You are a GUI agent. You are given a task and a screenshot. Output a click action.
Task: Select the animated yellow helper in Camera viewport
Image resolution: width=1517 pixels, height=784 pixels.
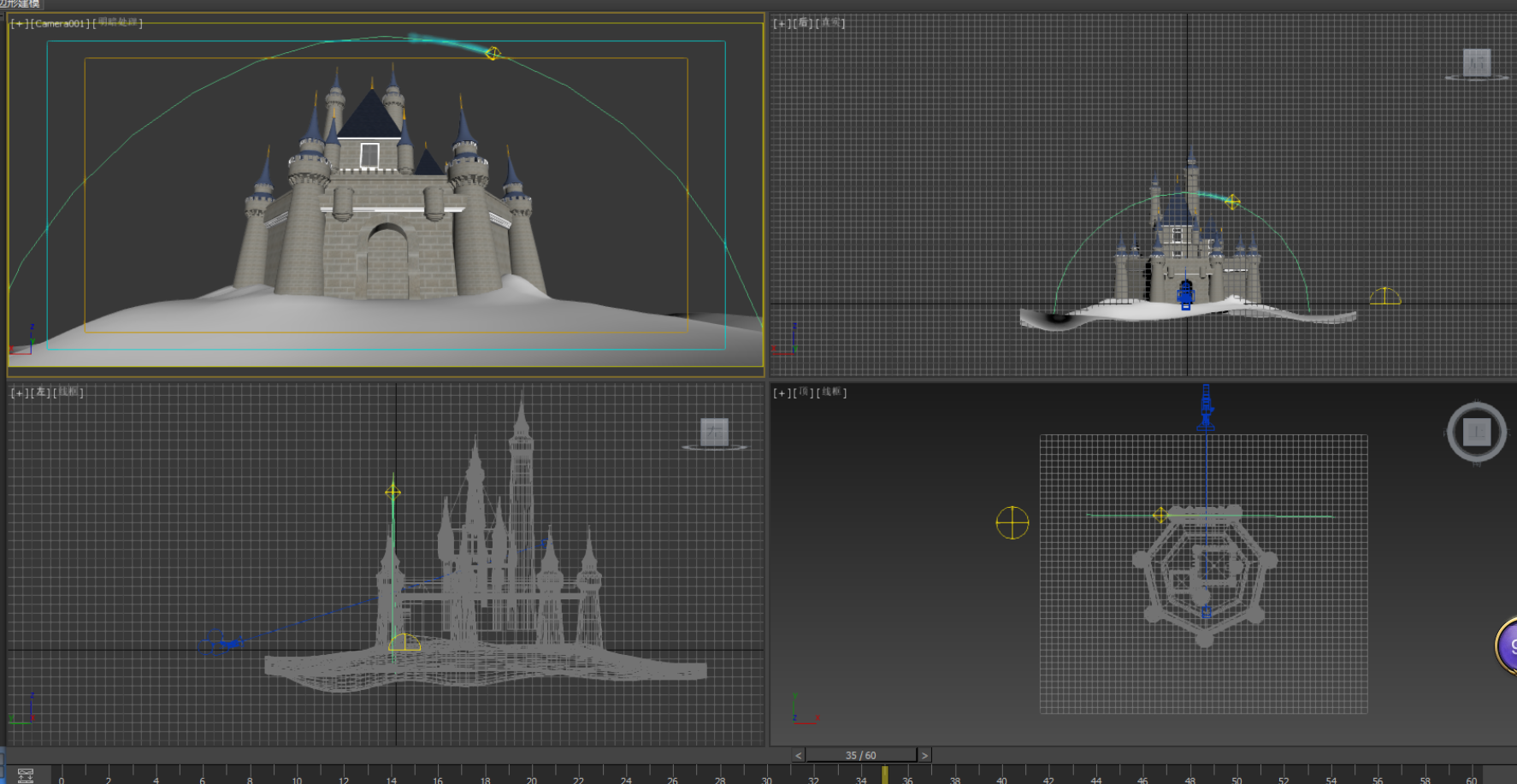coord(493,54)
